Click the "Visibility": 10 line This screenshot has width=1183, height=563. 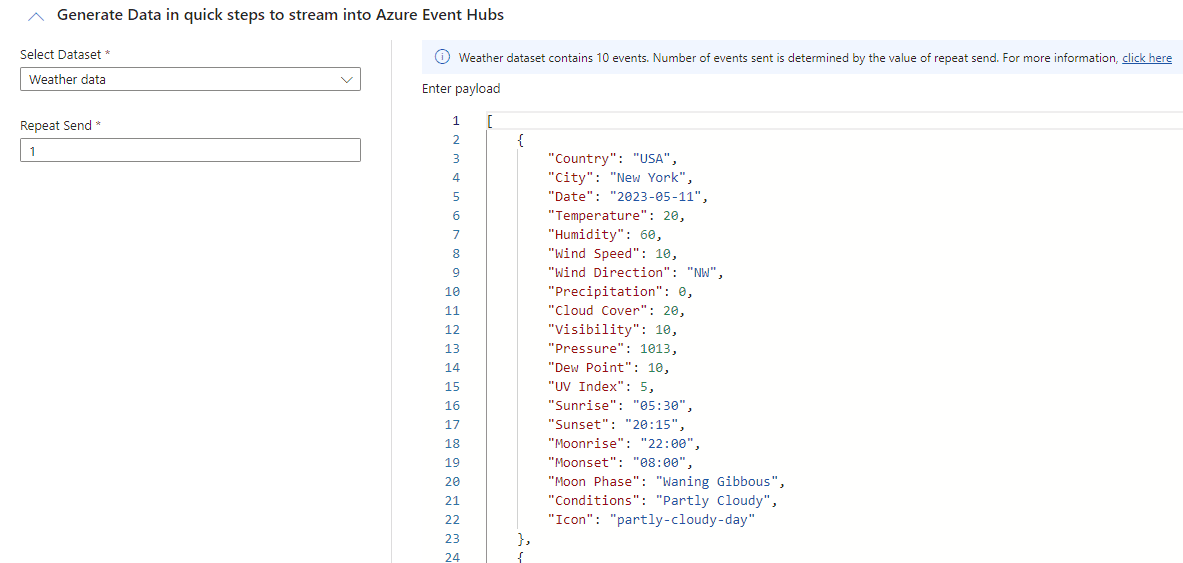(x=613, y=330)
